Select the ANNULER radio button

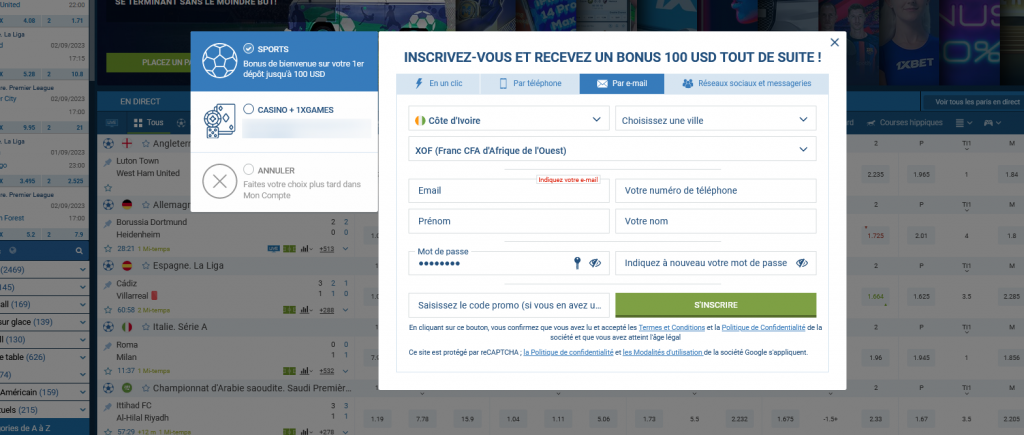(x=248, y=170)
